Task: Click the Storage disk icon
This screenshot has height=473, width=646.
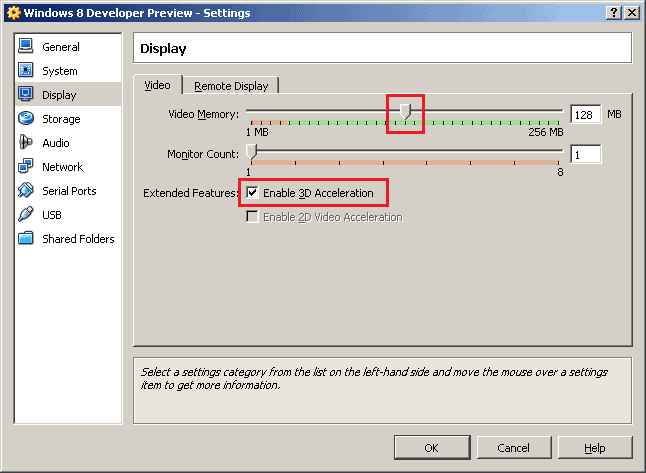Action: tap(26, 118)
